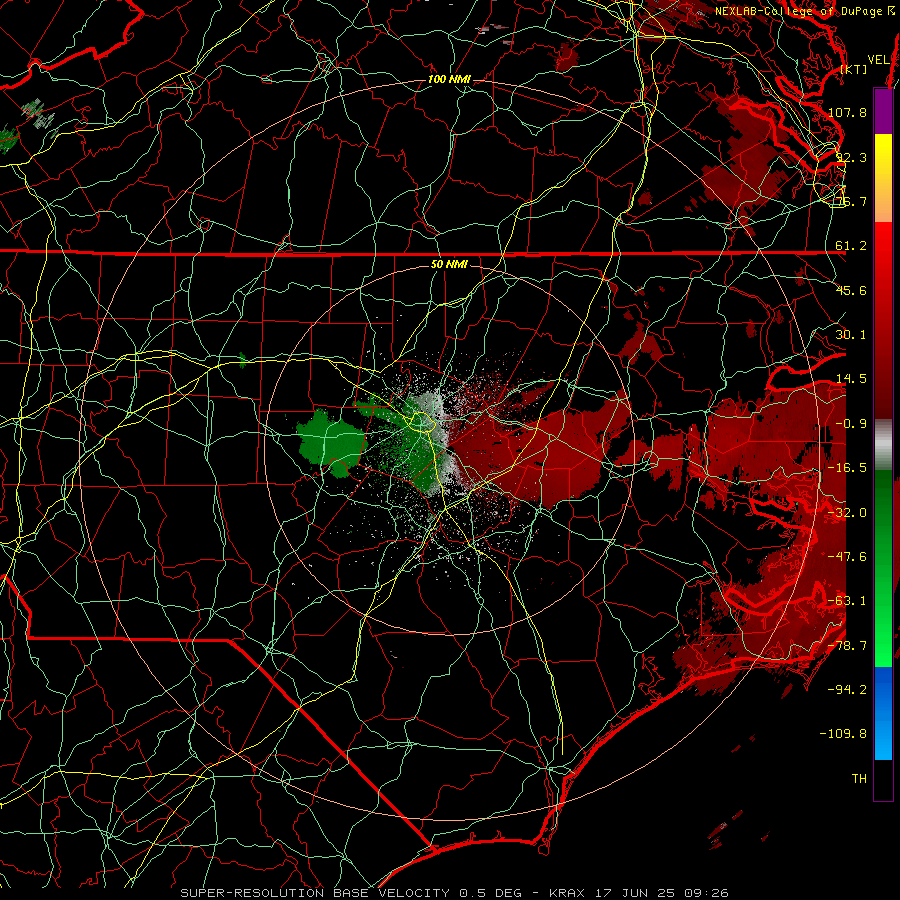Pick the green segment of color bar
The height and width of the screenshot is (900, 900).
(x=883, y=568)
